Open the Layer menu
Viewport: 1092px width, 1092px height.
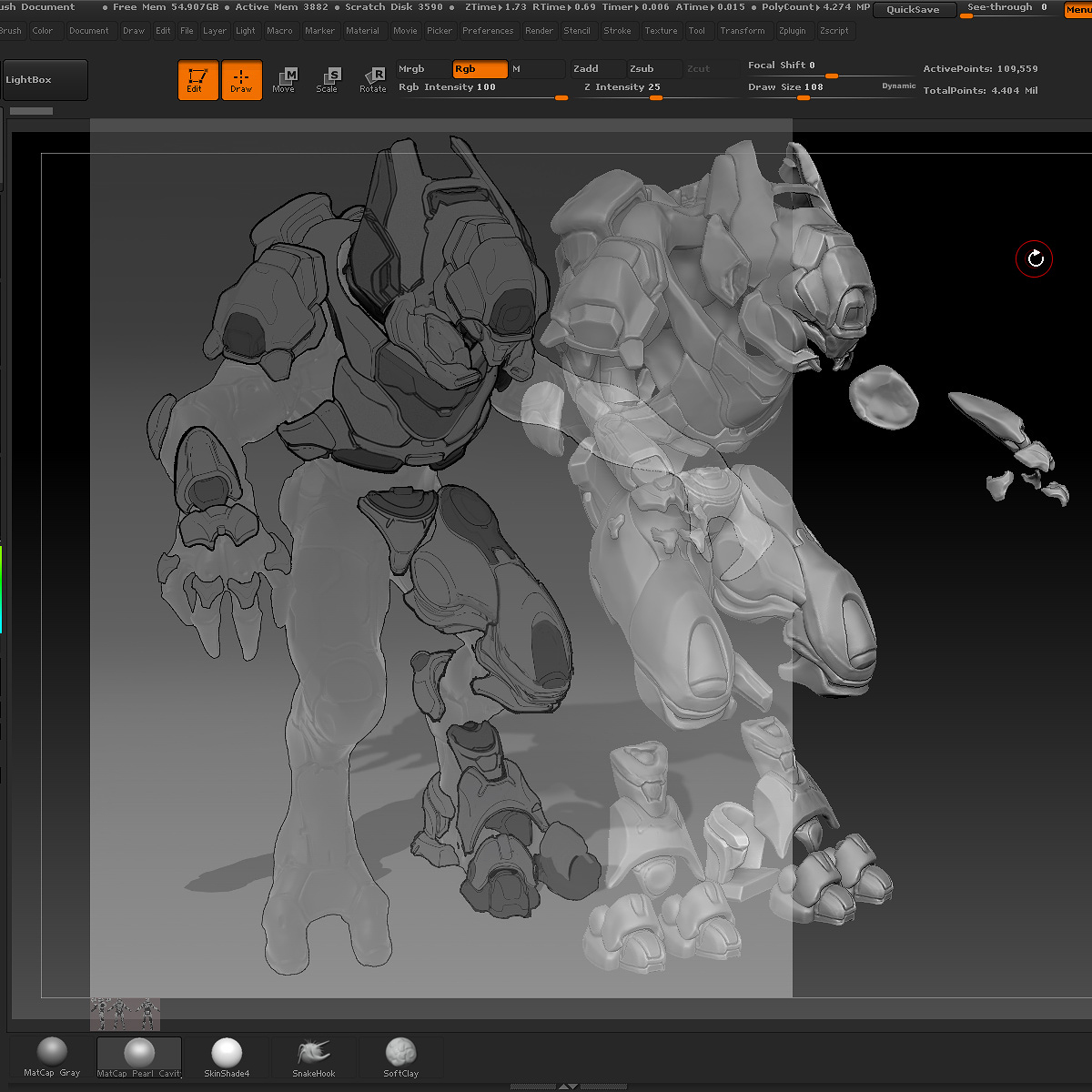[215, 31]
